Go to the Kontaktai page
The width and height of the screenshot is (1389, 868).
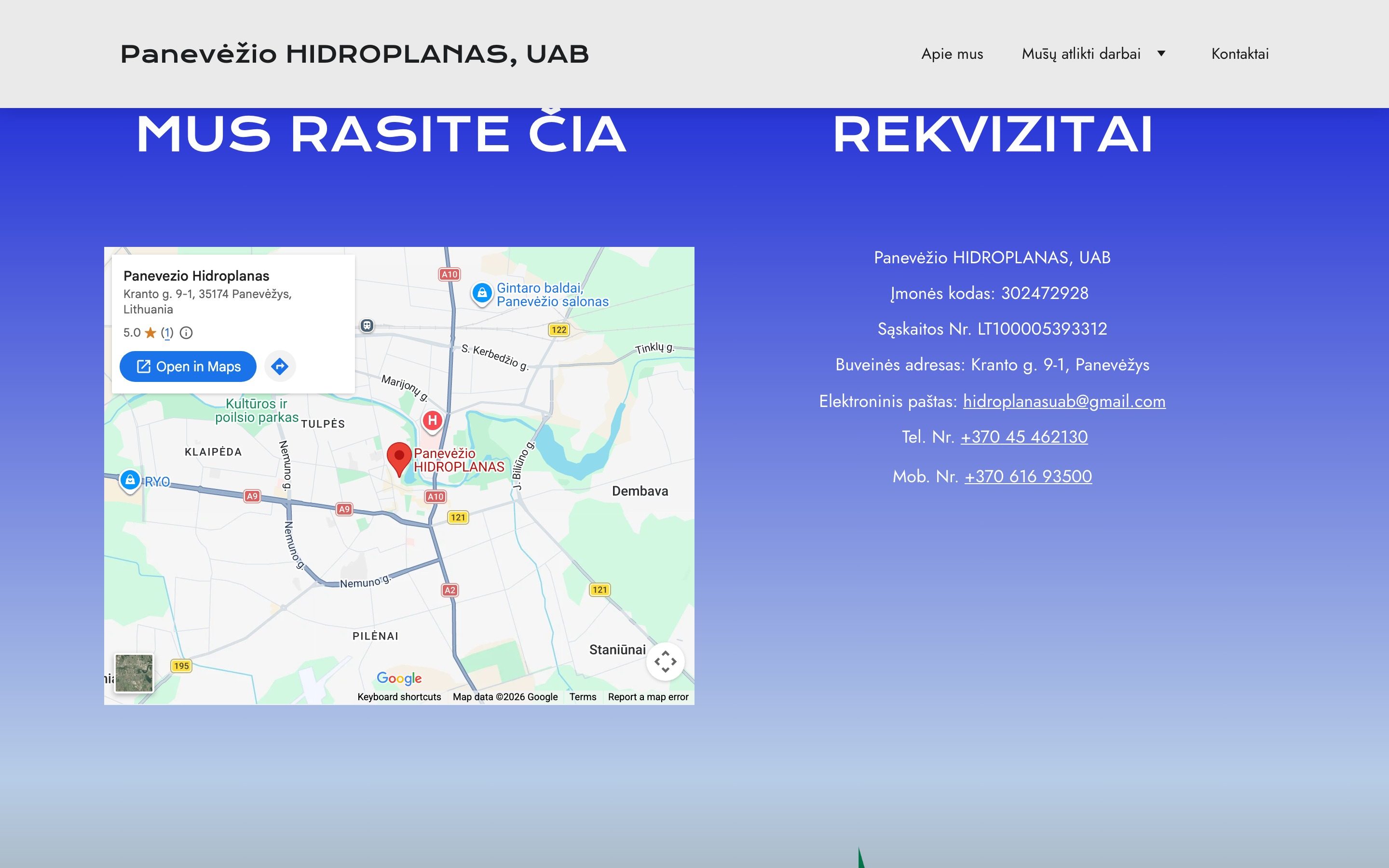click(1240, 54)
